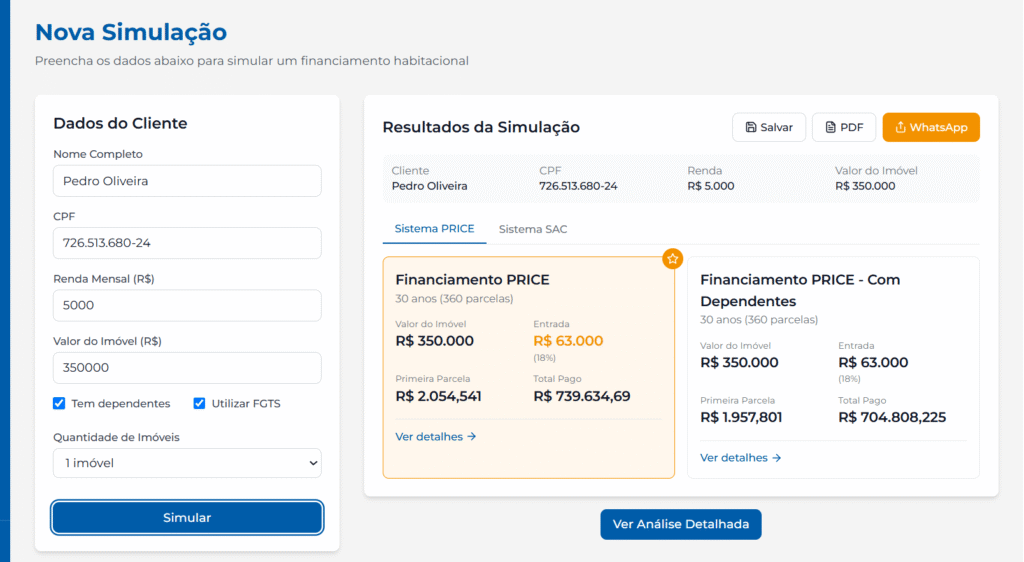Screen dimensions: 1024x562
Task: Click arrow in first Ver detalhes link
Action: pos(472,436)
